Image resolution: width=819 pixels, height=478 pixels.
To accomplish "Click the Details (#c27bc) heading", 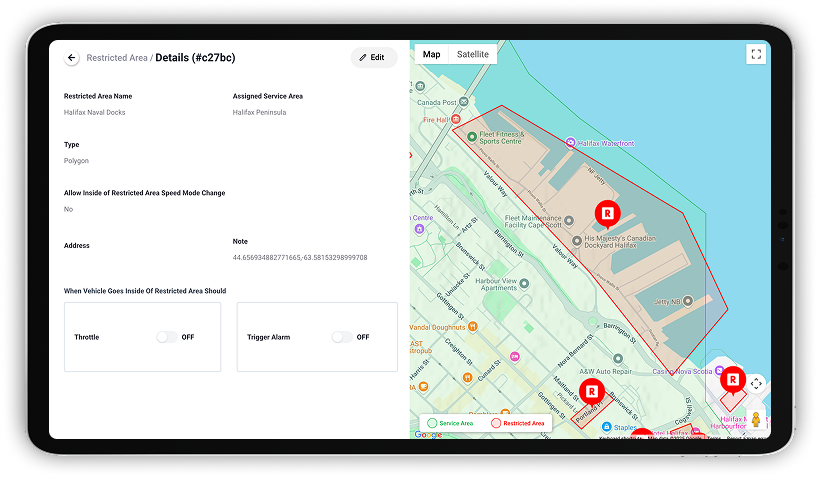I will click(x=195, y=57).
